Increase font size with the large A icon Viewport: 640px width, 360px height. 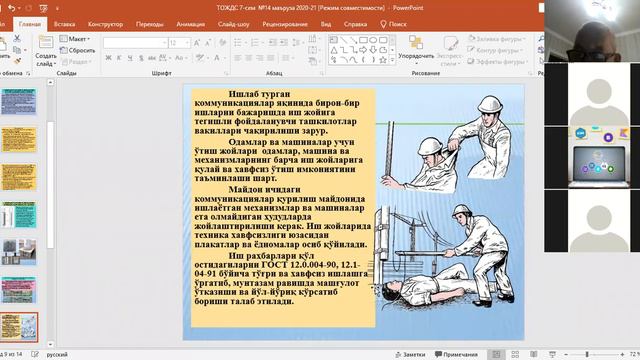tap(197, 43)
